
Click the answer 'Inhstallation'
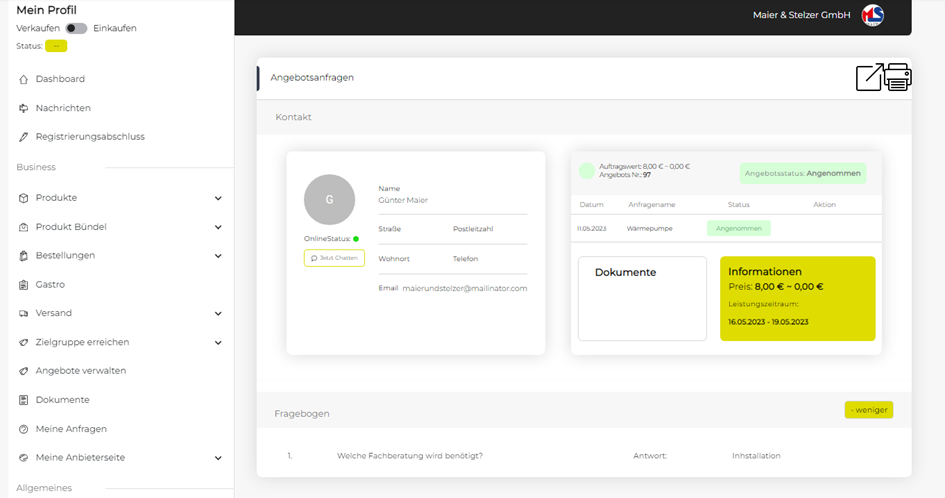[x=756, y=456]
